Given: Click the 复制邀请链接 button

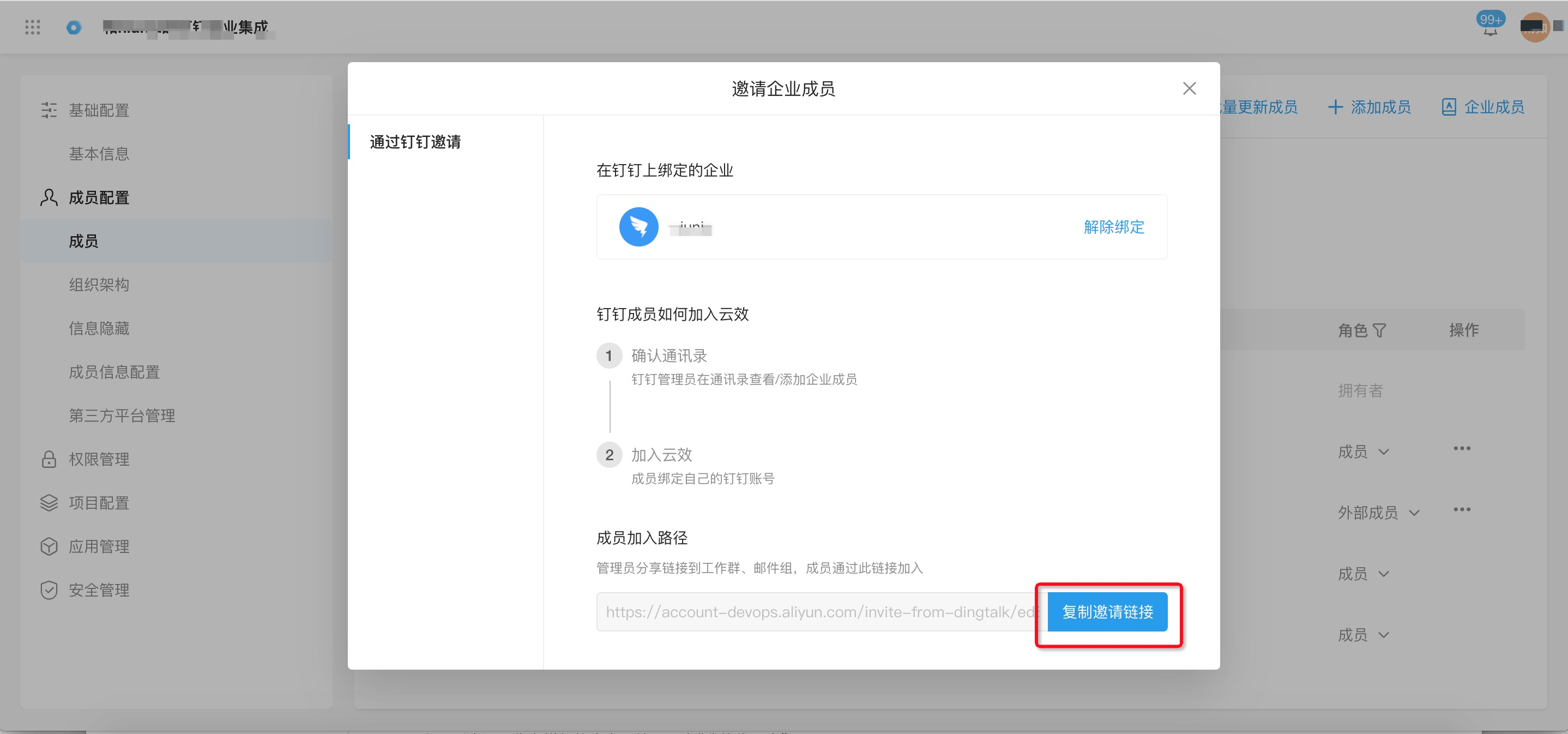Looking at the screenshot, I should coord(1107,612).
